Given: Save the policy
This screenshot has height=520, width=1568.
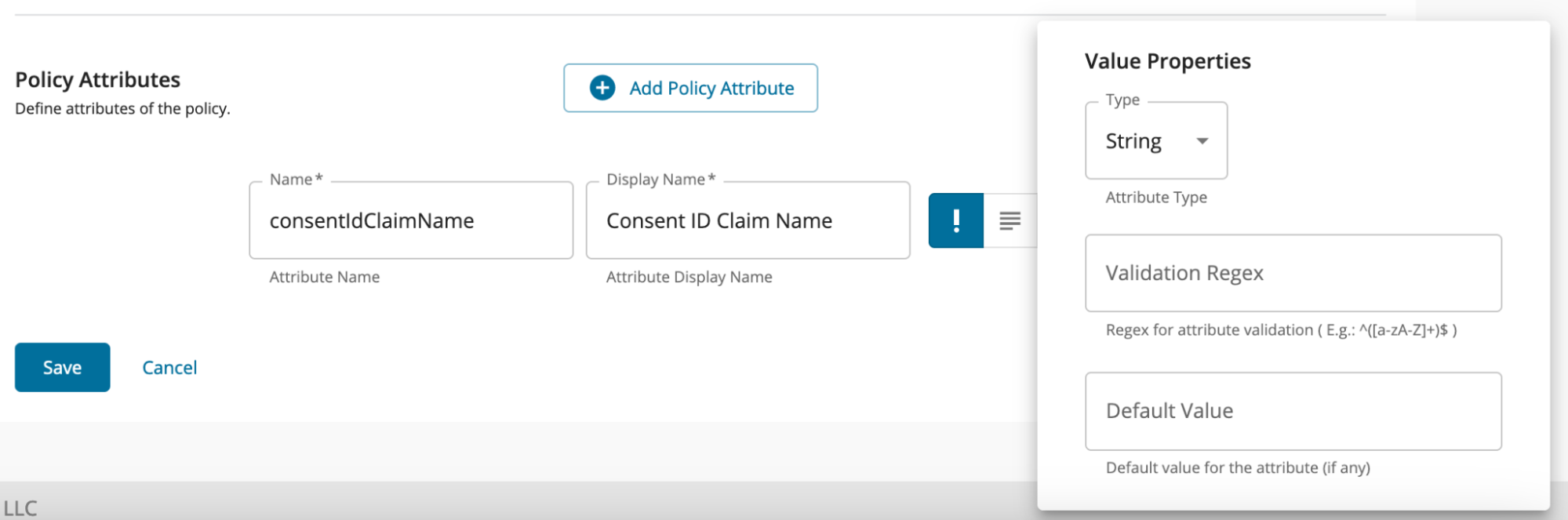Looking at the screenshot, I should 63,367.
